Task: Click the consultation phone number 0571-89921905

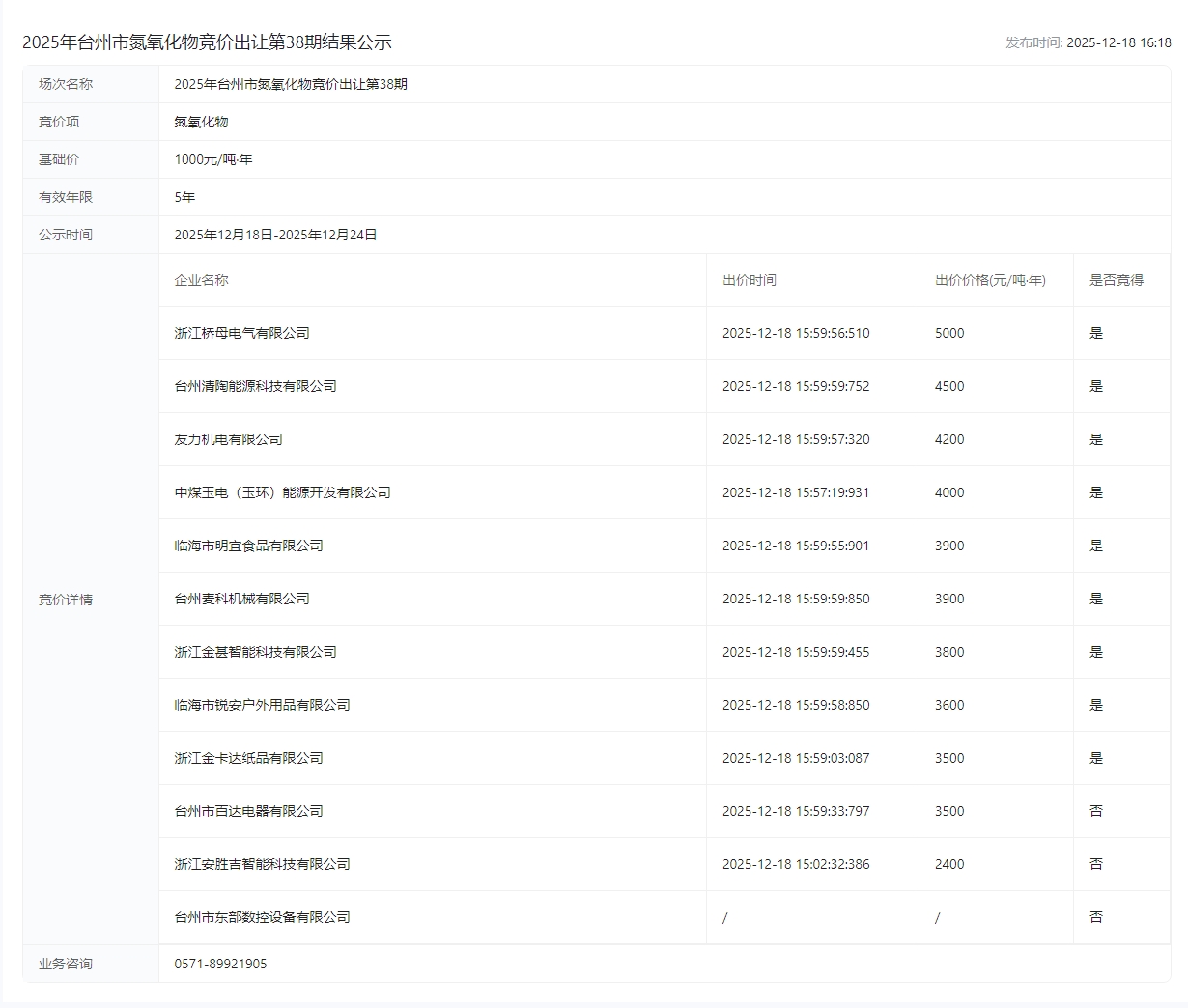Action: click(220, 964)
